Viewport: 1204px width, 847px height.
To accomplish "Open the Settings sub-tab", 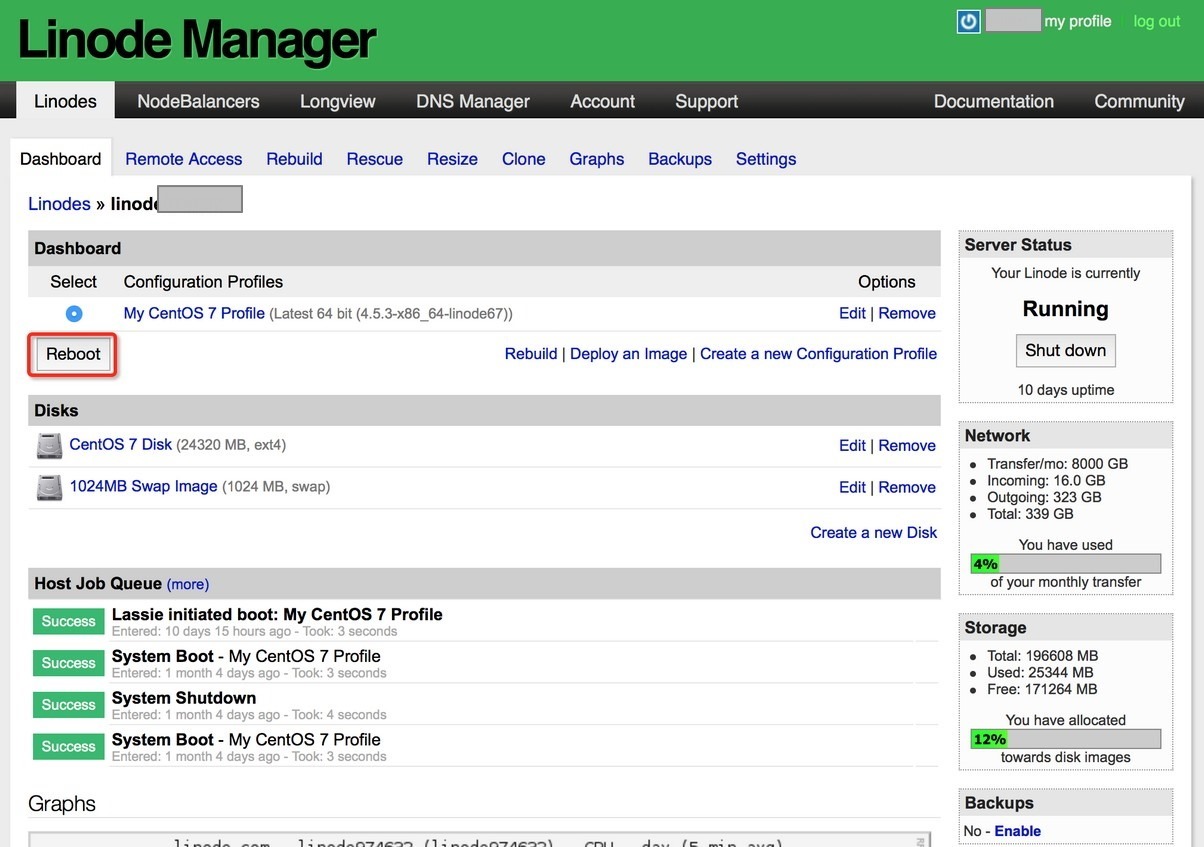I will (x=766, y=159).
